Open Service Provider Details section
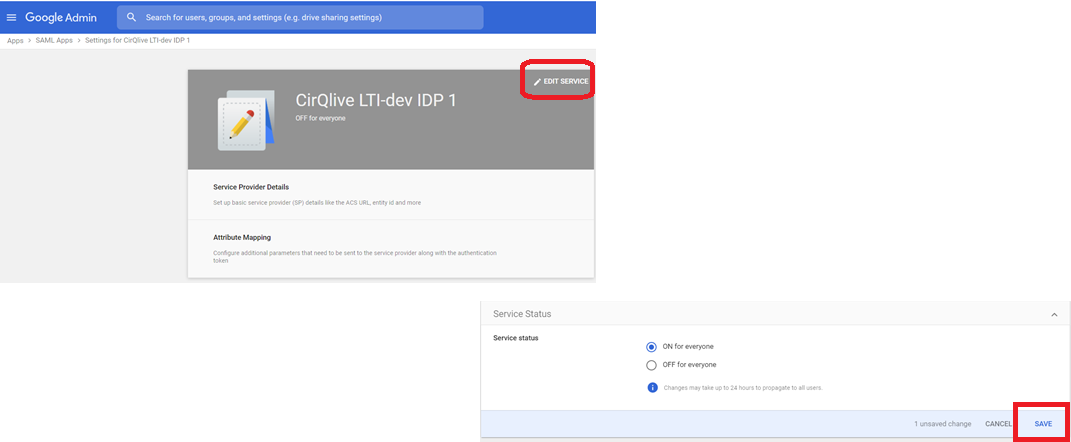 tap(390, 195)
